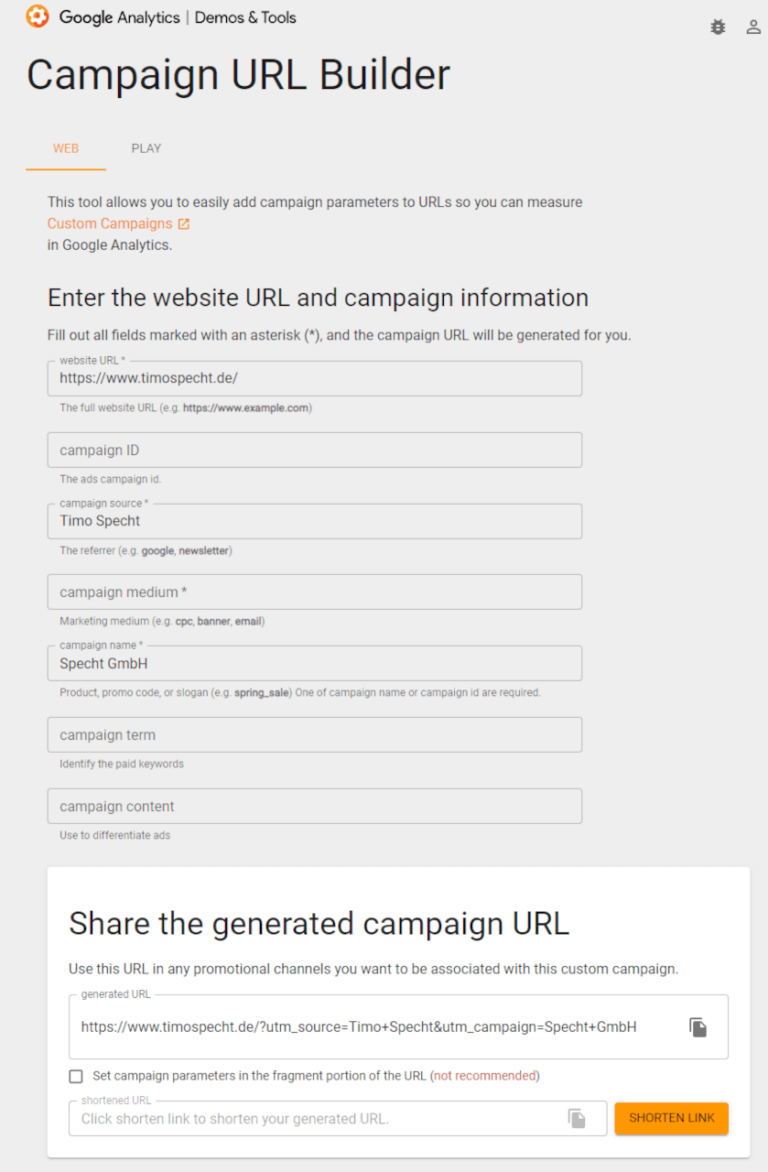Screen dimensions: 768x1172
Task: Click into the campaign ID field
Action: pyautogui.click(x=315, y=450)
